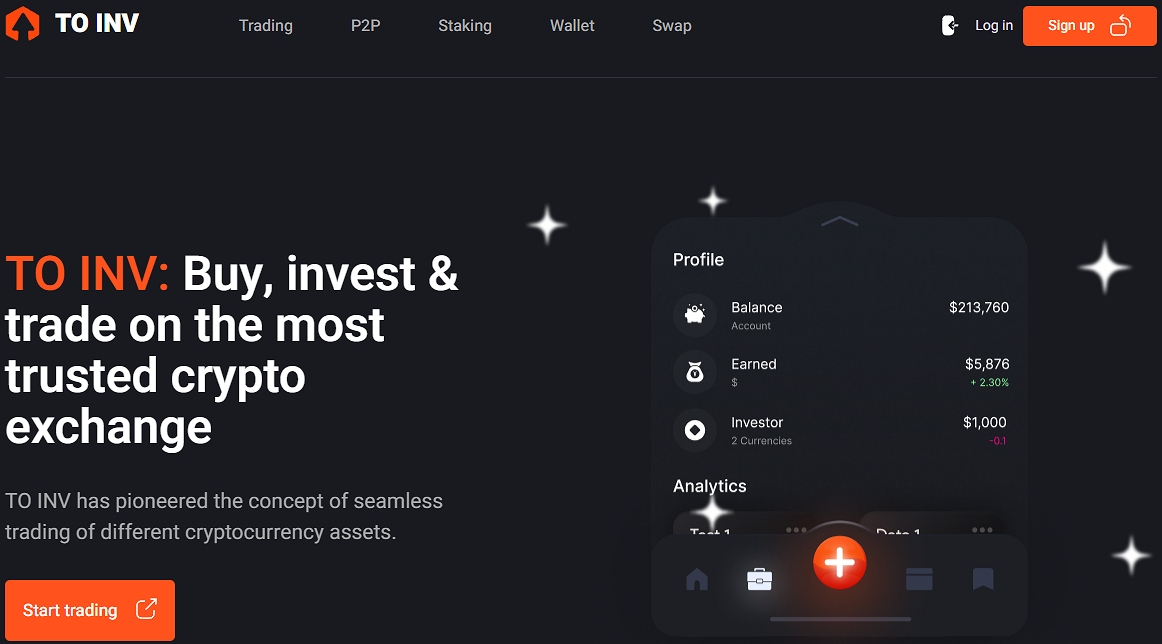Tap the briefcase portfolio icon
This screenshot has width=1162, height=644.
pos(760,579)
